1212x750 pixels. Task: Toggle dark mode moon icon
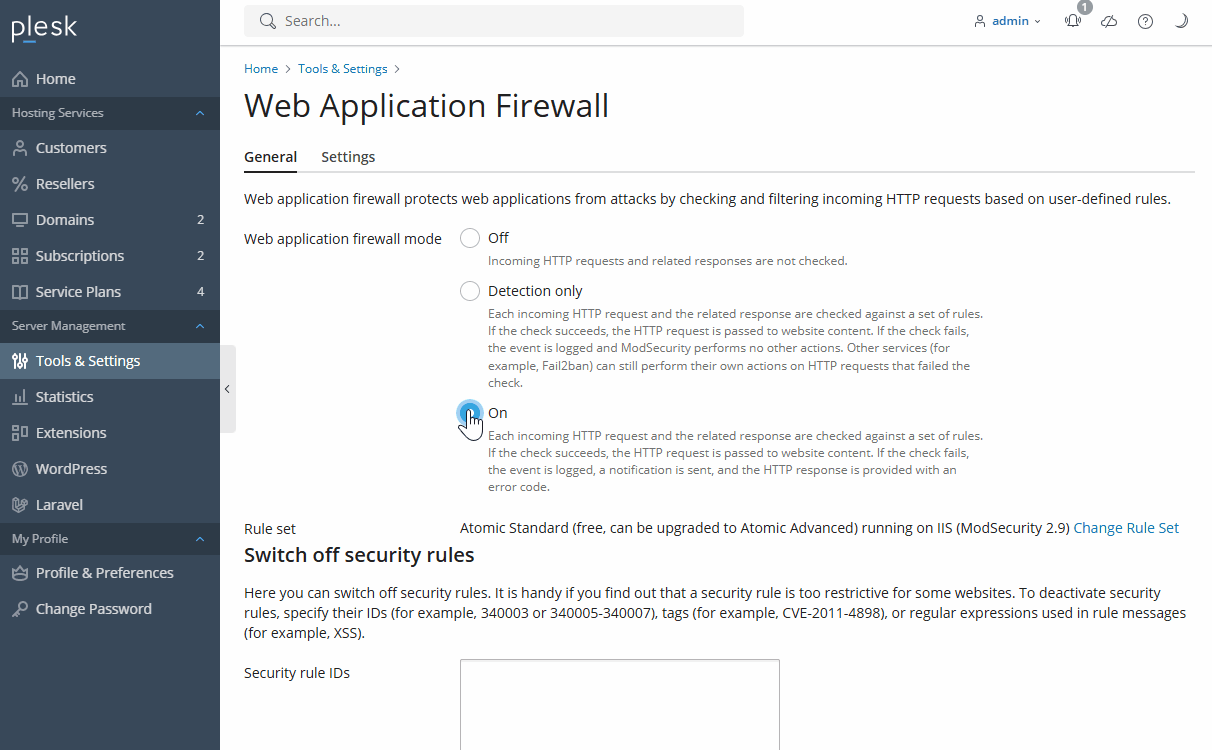click(1181, 21)
